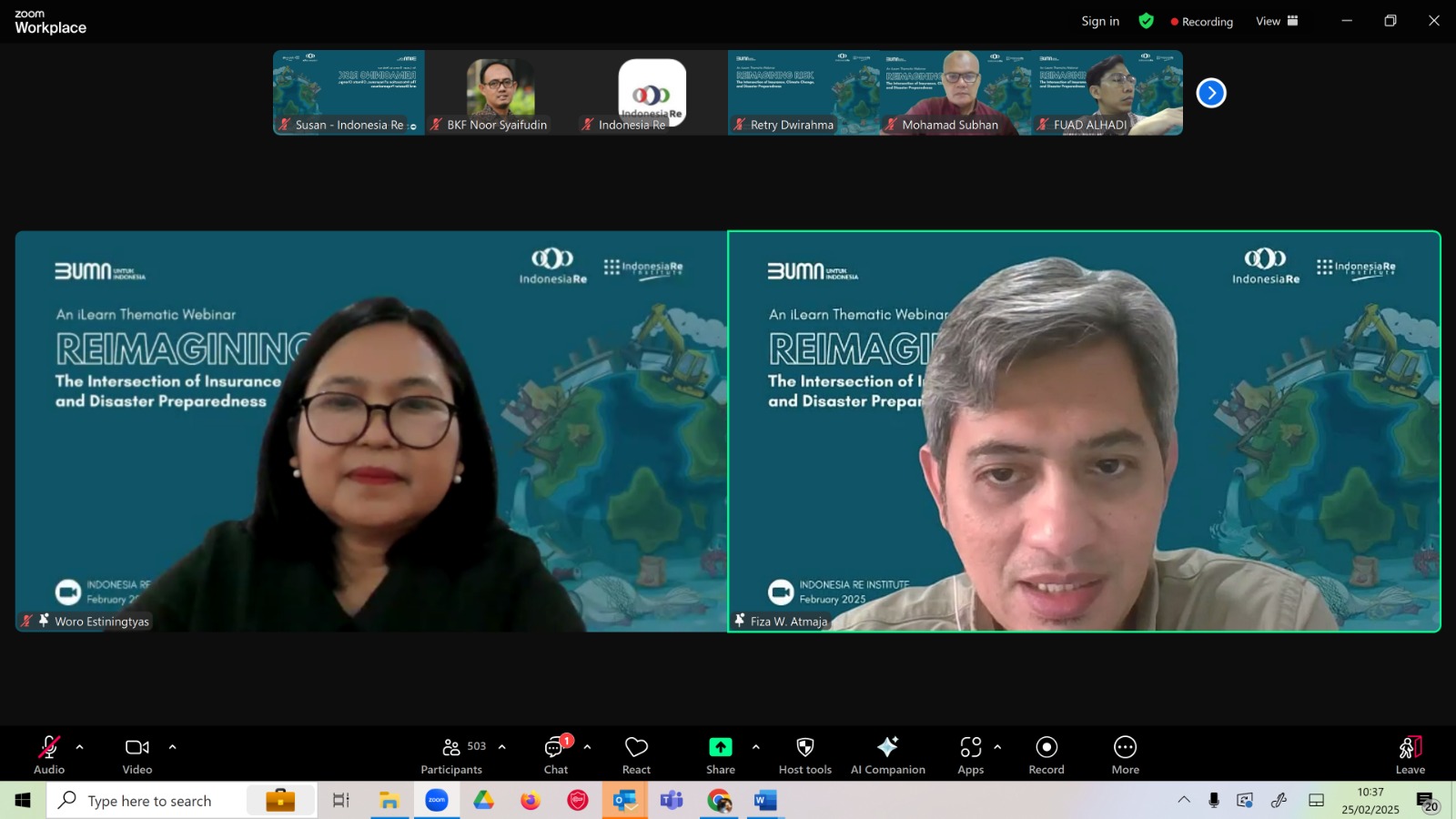
Task: Expand video options arrow beside Video
Action: point(172,747)
